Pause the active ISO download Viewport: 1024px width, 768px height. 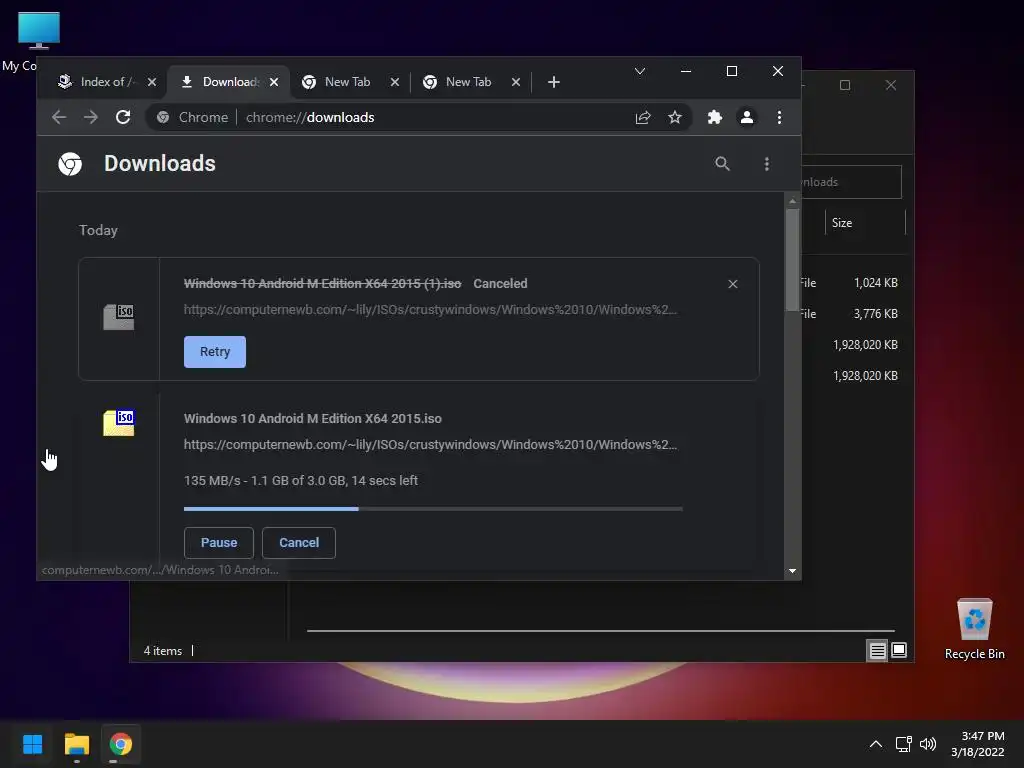(x=219, y=543)
